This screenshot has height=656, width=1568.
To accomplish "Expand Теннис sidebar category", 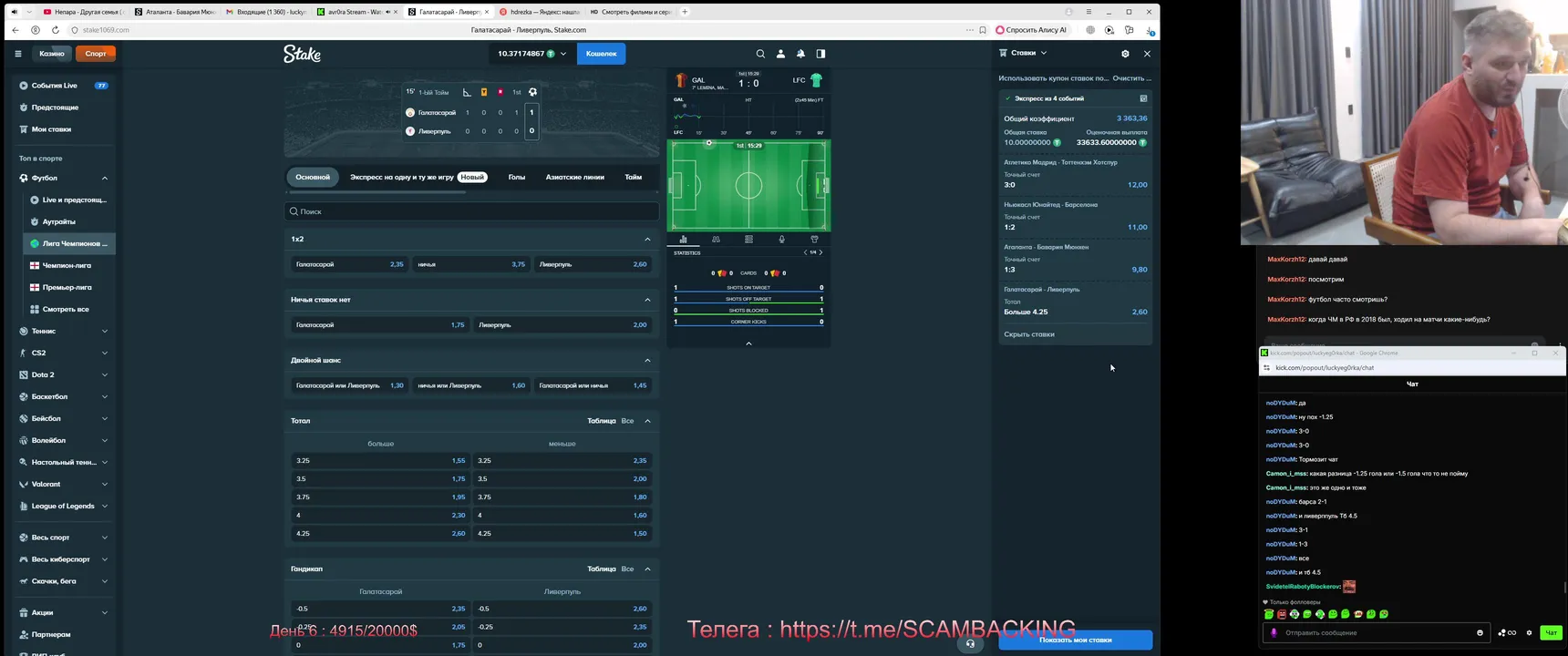I will (104, 331).
